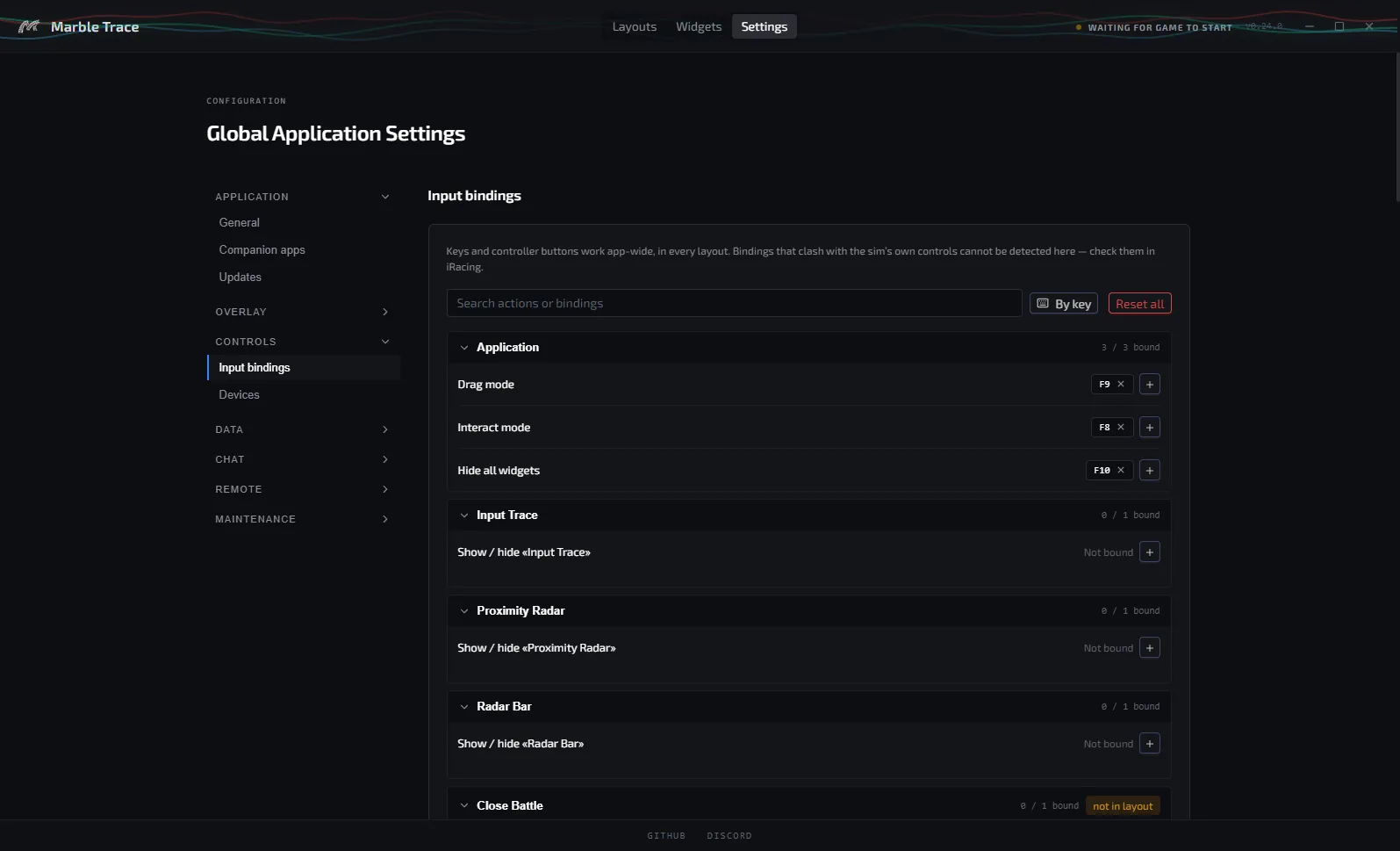Toggle the By key view button

[1064, 303]
